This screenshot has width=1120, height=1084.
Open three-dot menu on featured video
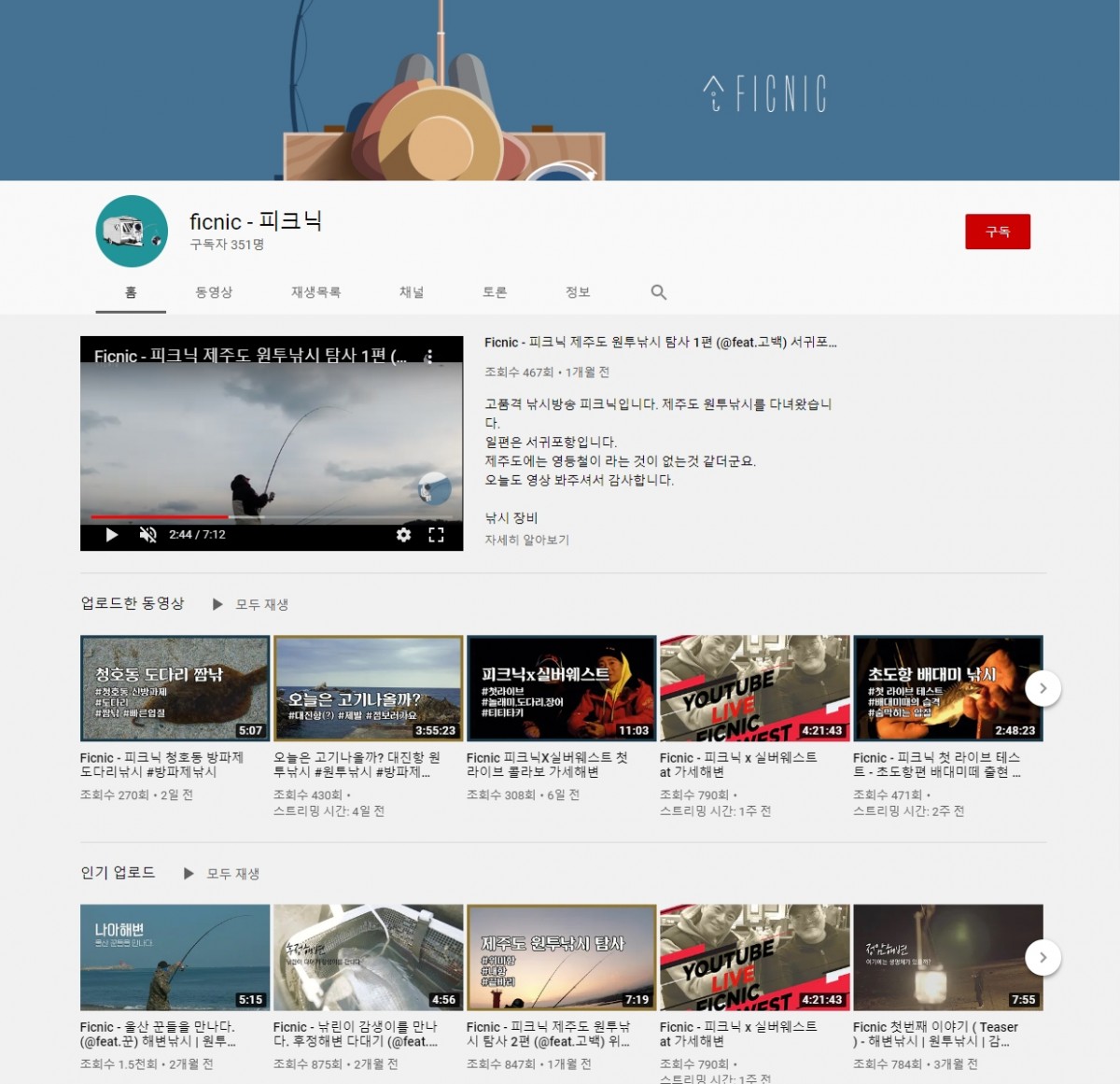[429, 357]
